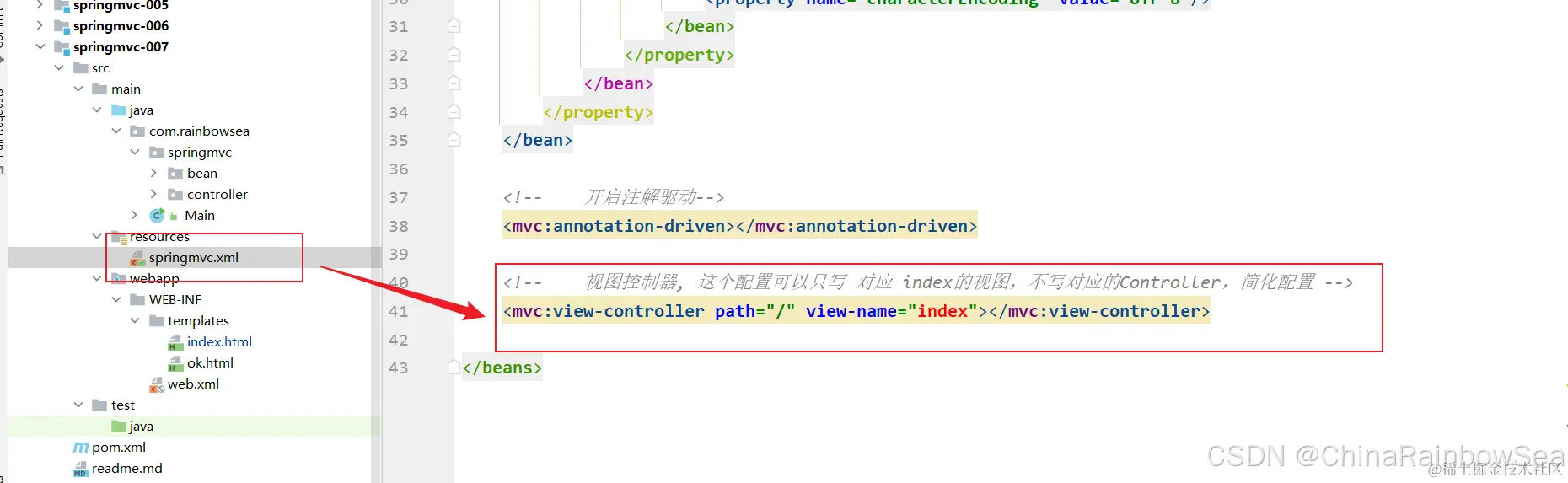This screenshot has height=483, width=1568.
Task: Collapse the com.rainbowsea package
Action: pos(116,131)
